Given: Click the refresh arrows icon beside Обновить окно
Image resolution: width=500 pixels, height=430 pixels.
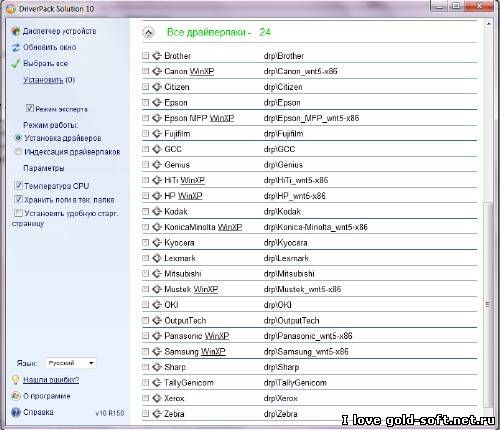Looking at the screenshot, I should pyautogui.click(x=16, y=47).
